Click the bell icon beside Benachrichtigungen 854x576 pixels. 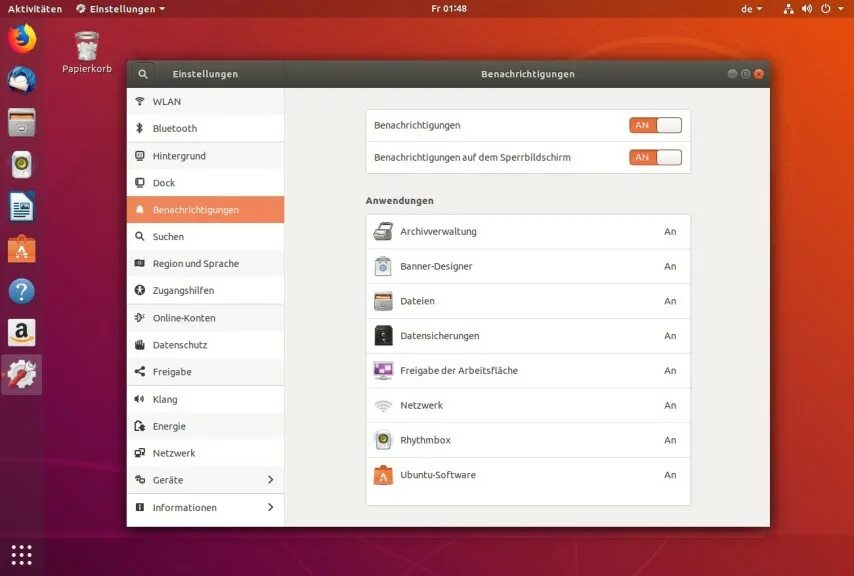click(140, 210)
